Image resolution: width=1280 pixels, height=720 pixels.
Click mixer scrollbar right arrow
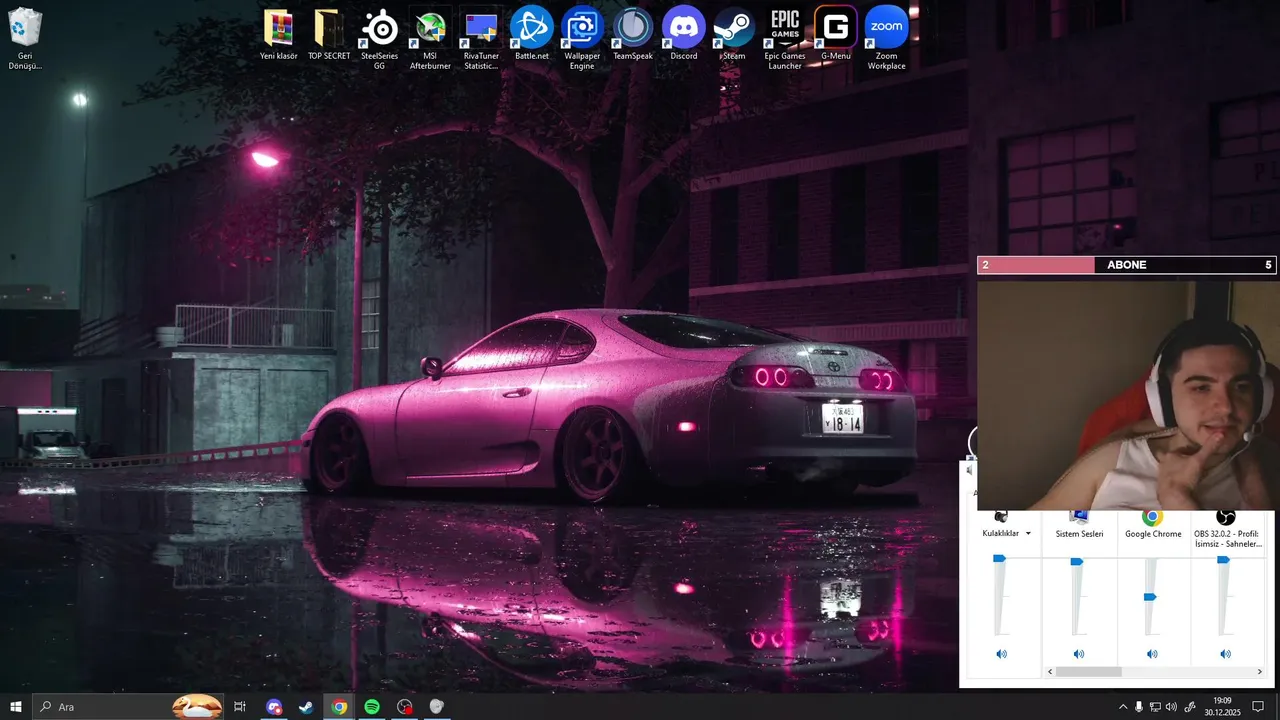coord(1260,672)
